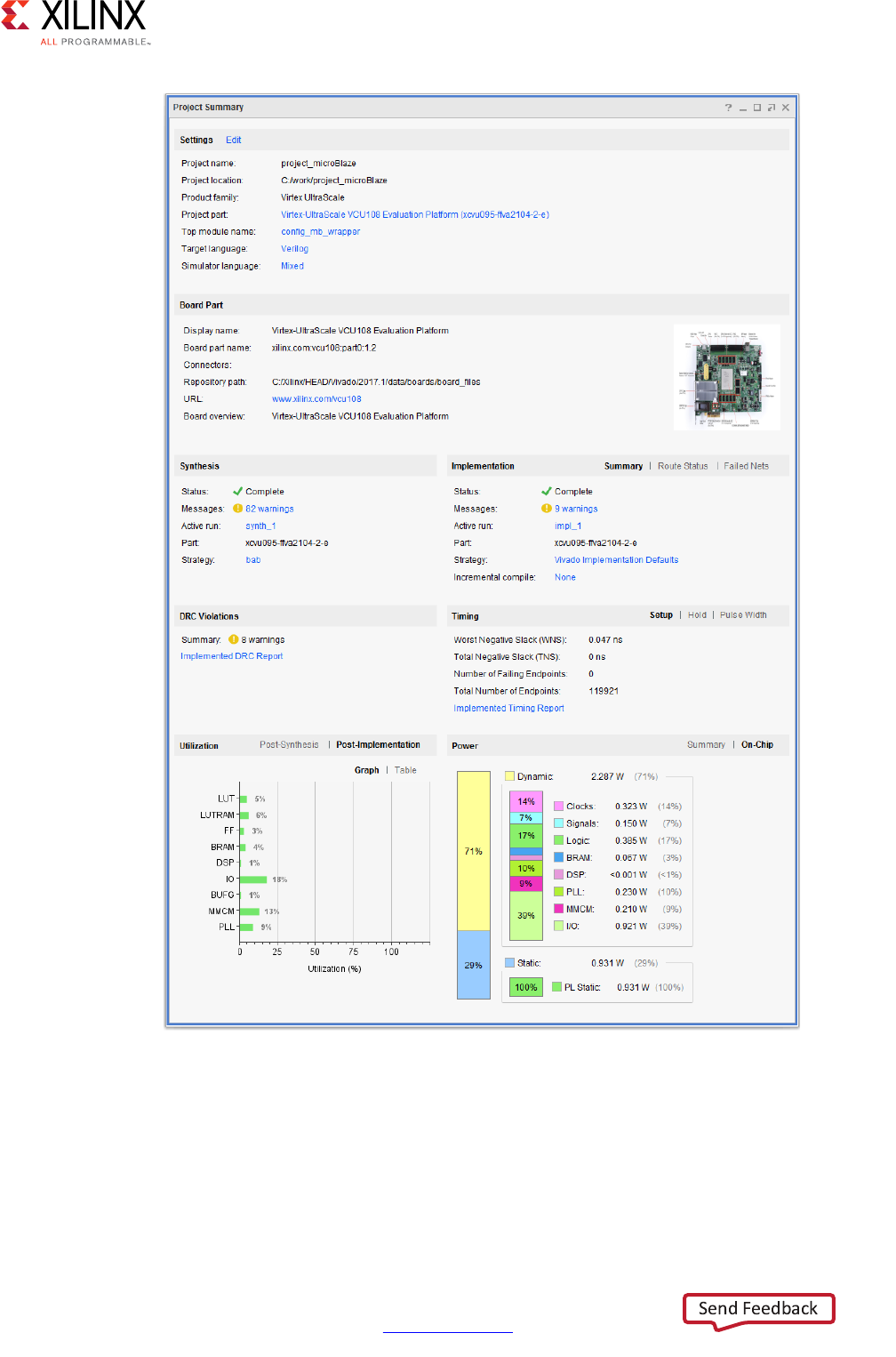Open the bab synthesis strategy link
The height and width of the screenshot is (1357, 896).
tap(253, 560)
